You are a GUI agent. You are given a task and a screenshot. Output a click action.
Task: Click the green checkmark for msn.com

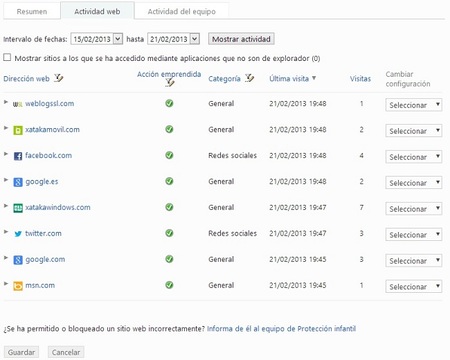tap(169, 285)
